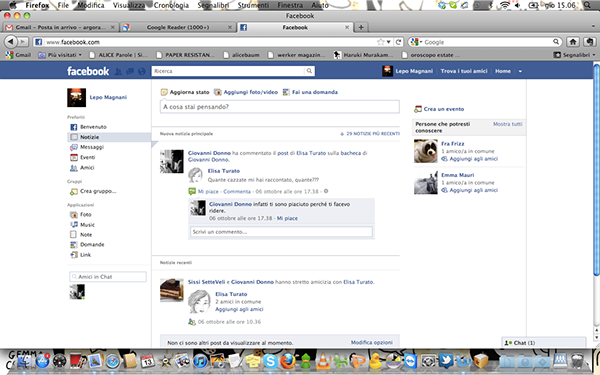Click Aggiungi foto/video icon
This screenshot has width=600, height=375.
point(218,92)
